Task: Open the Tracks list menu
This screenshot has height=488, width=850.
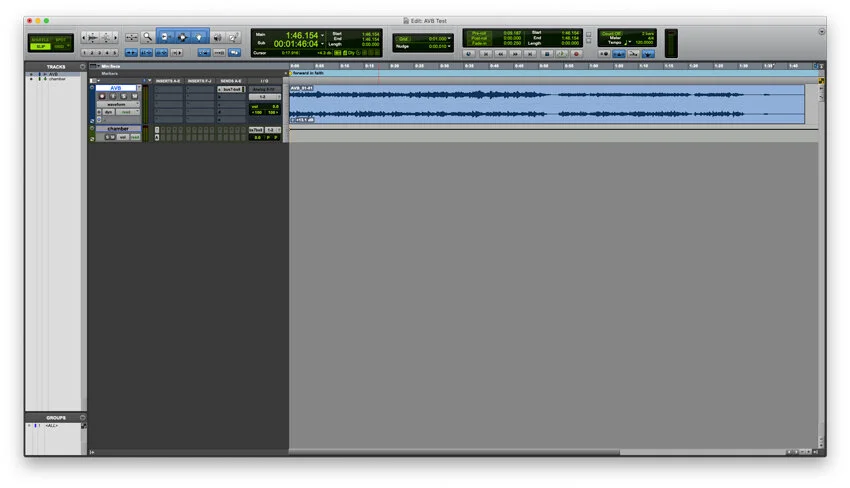Action: coord(82,67)
